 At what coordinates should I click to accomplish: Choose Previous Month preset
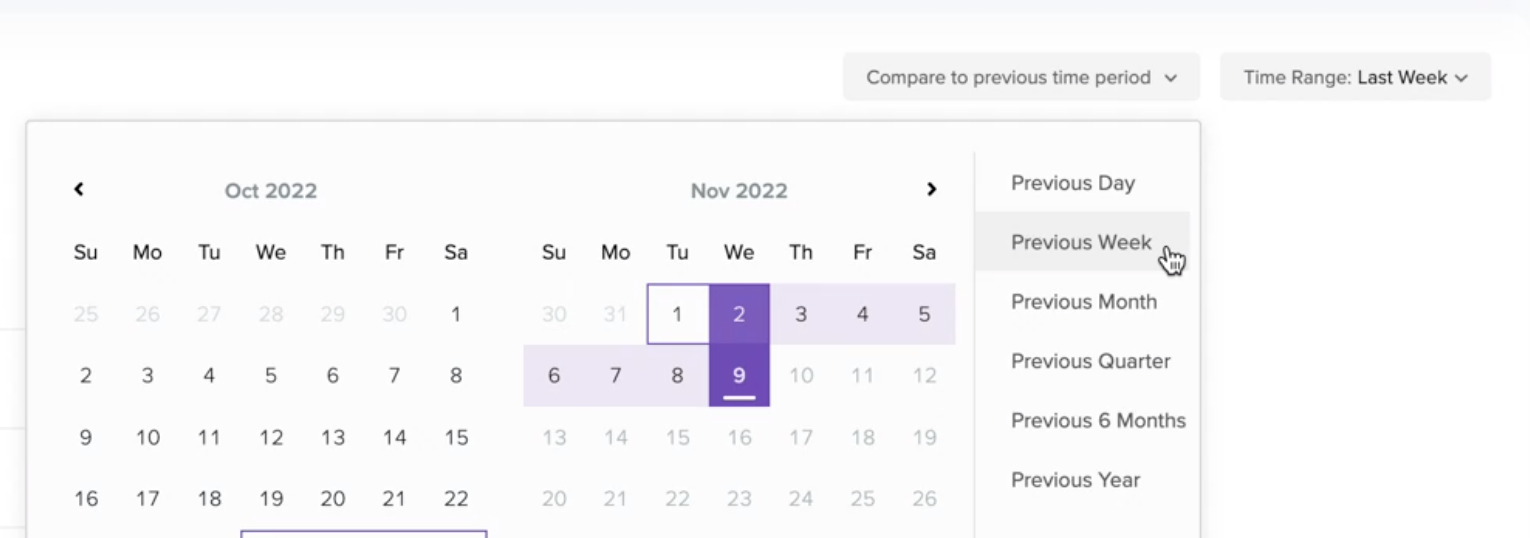point(1083,302)
